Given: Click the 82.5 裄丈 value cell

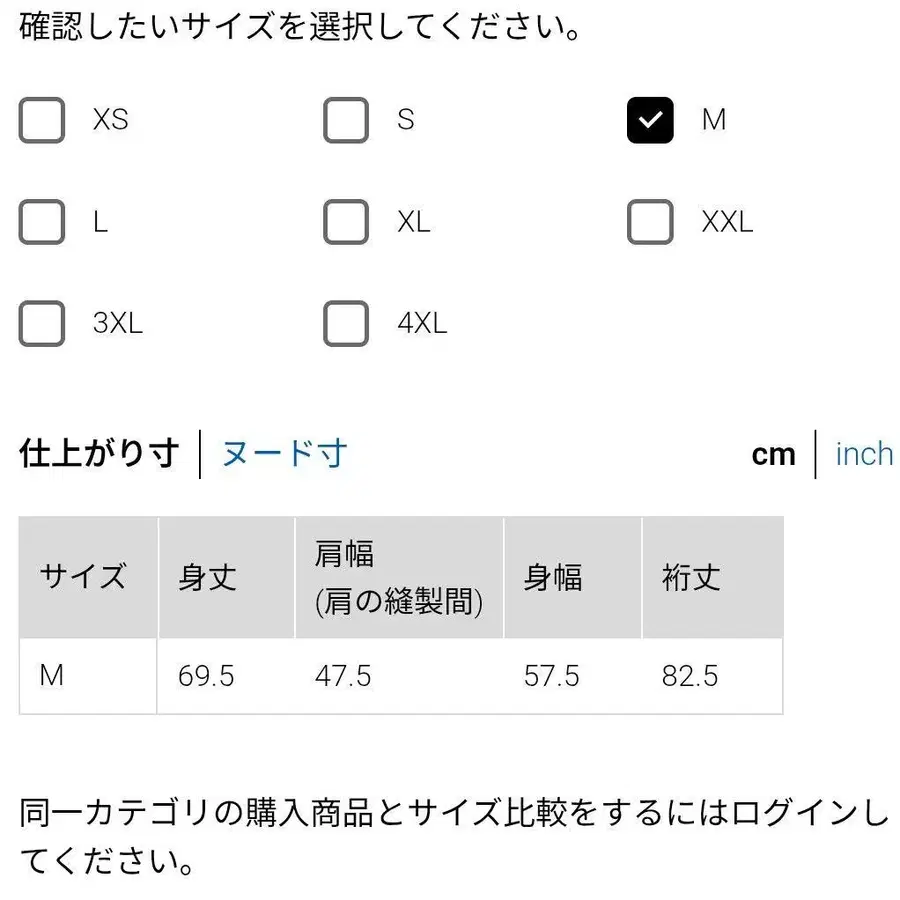Looking at the screenshot, I should [690, 676].
